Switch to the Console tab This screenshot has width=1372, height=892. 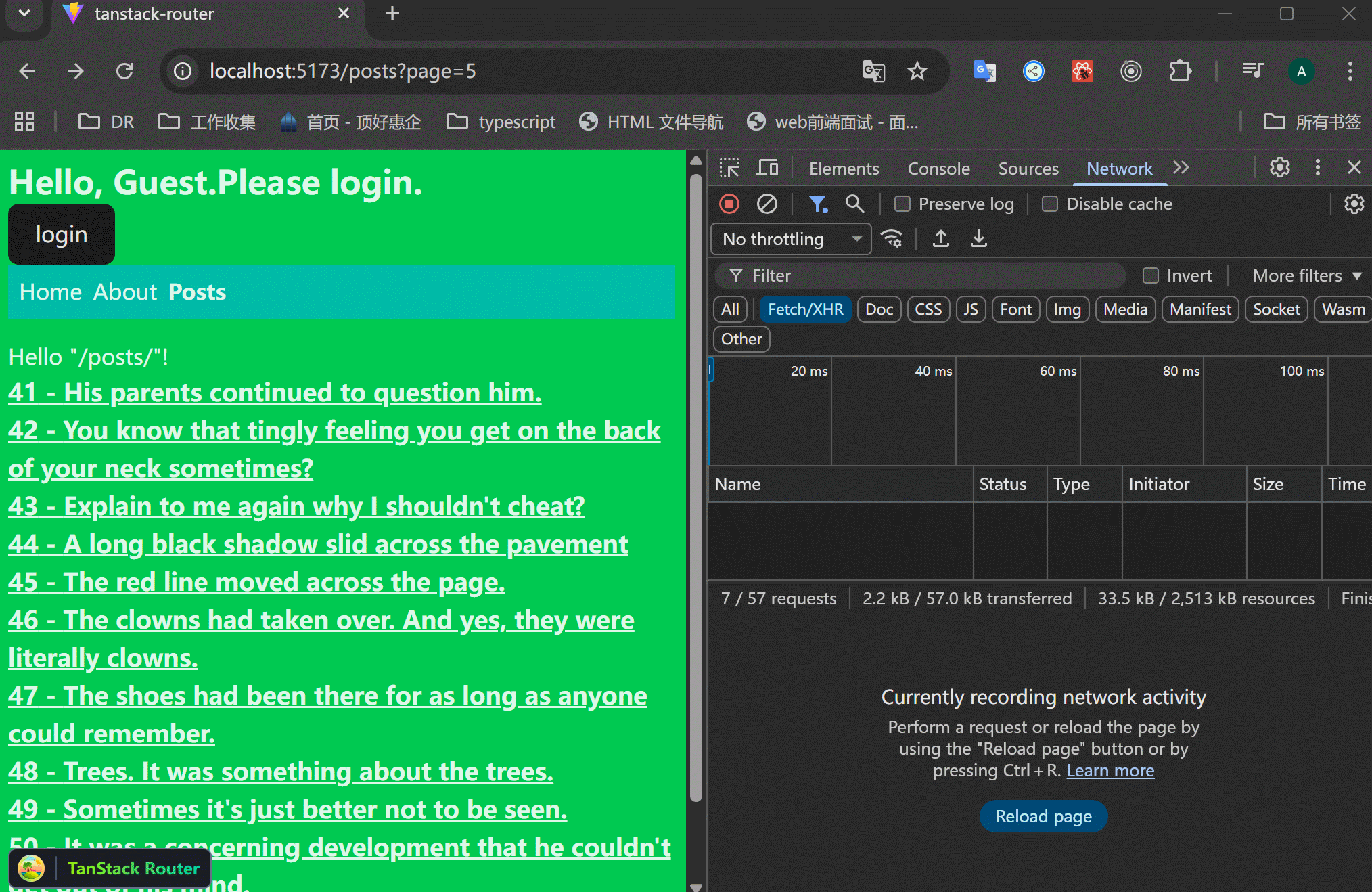(x=938, y=169)
